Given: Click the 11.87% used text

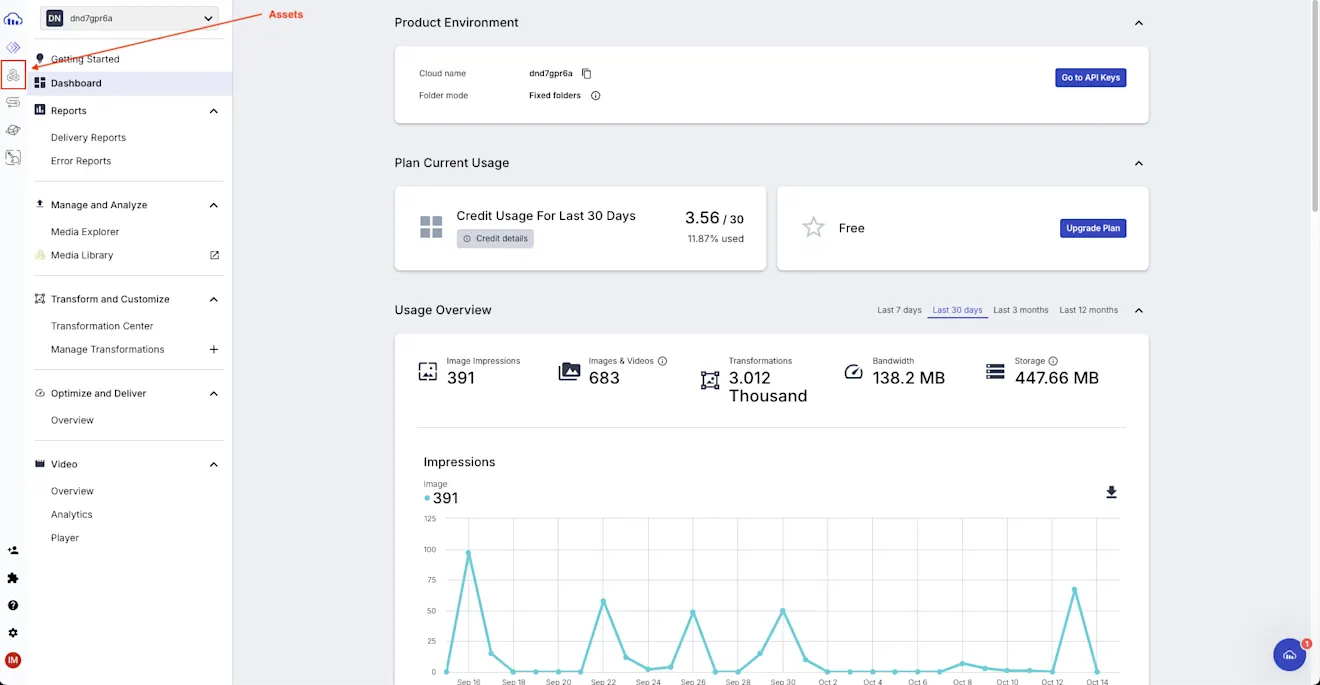Looking at the screenshot, I should 715,239.
